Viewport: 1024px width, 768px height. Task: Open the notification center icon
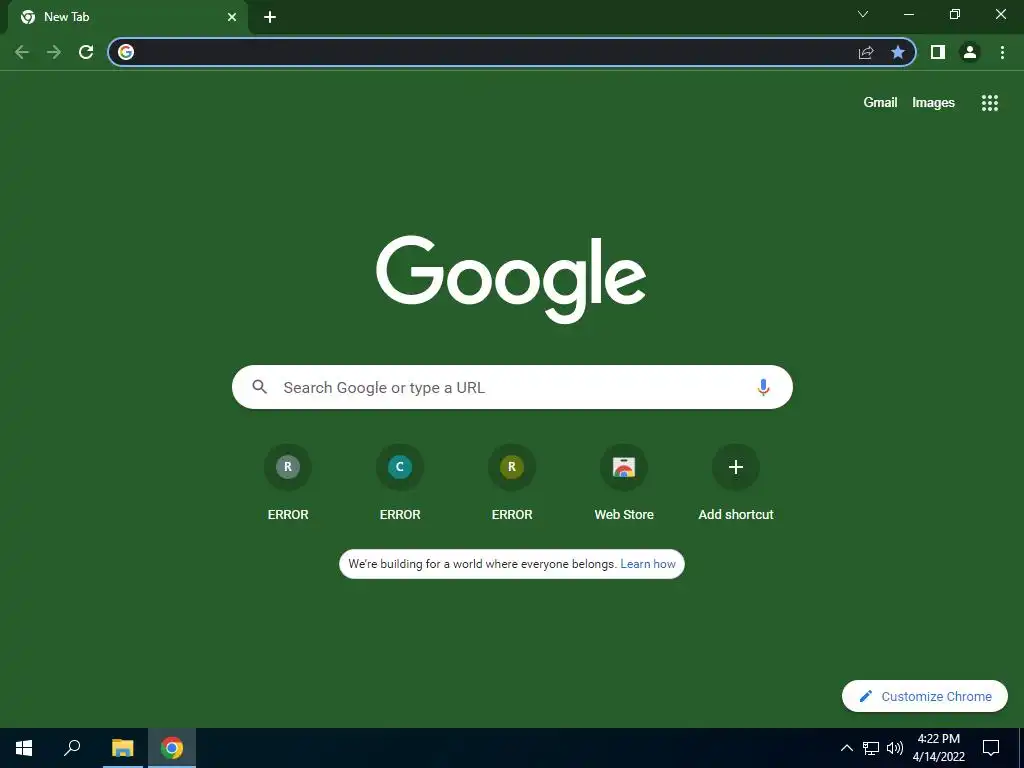point(991,748)
